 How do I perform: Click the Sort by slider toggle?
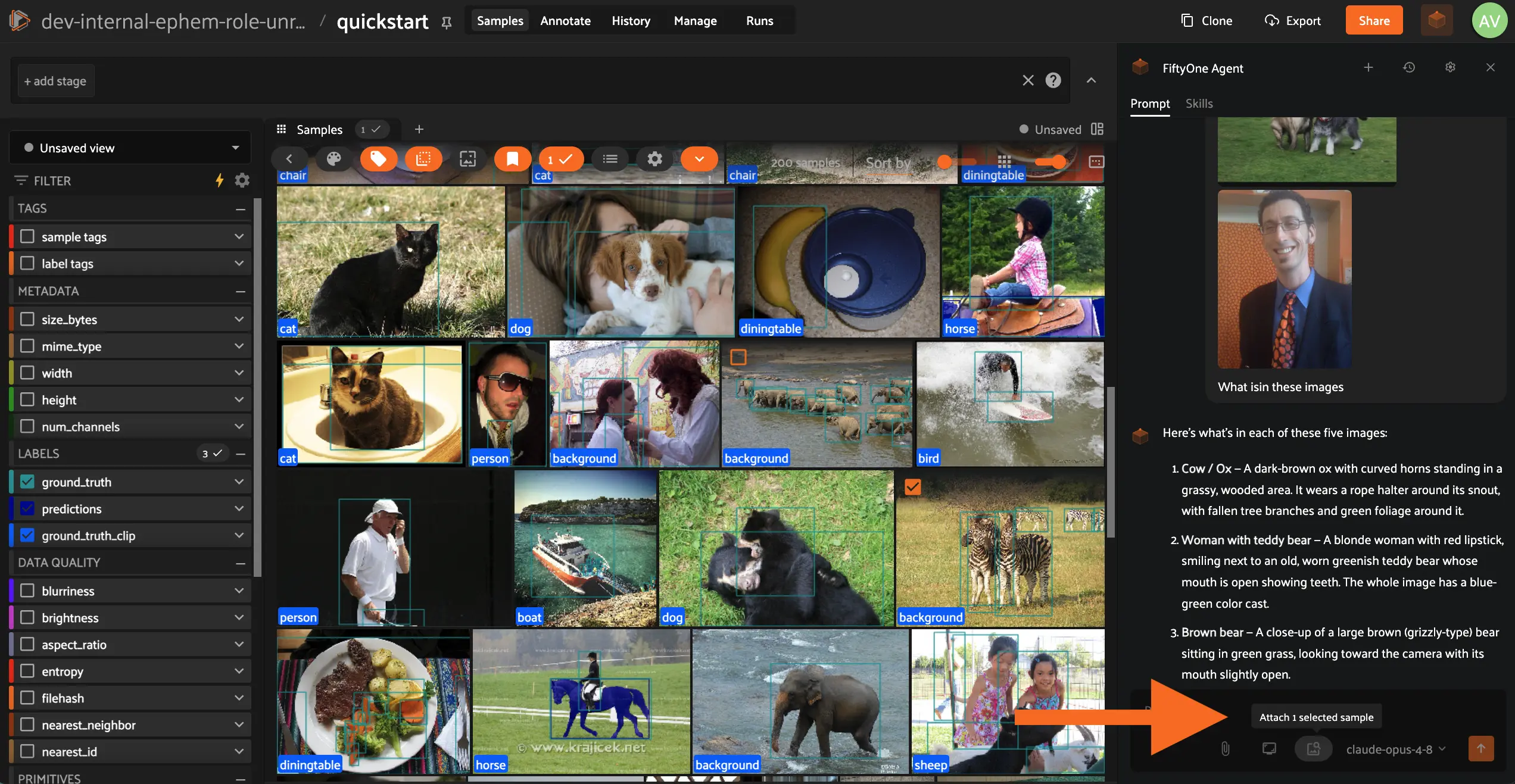pyautogui.click(x=944, y=162)
